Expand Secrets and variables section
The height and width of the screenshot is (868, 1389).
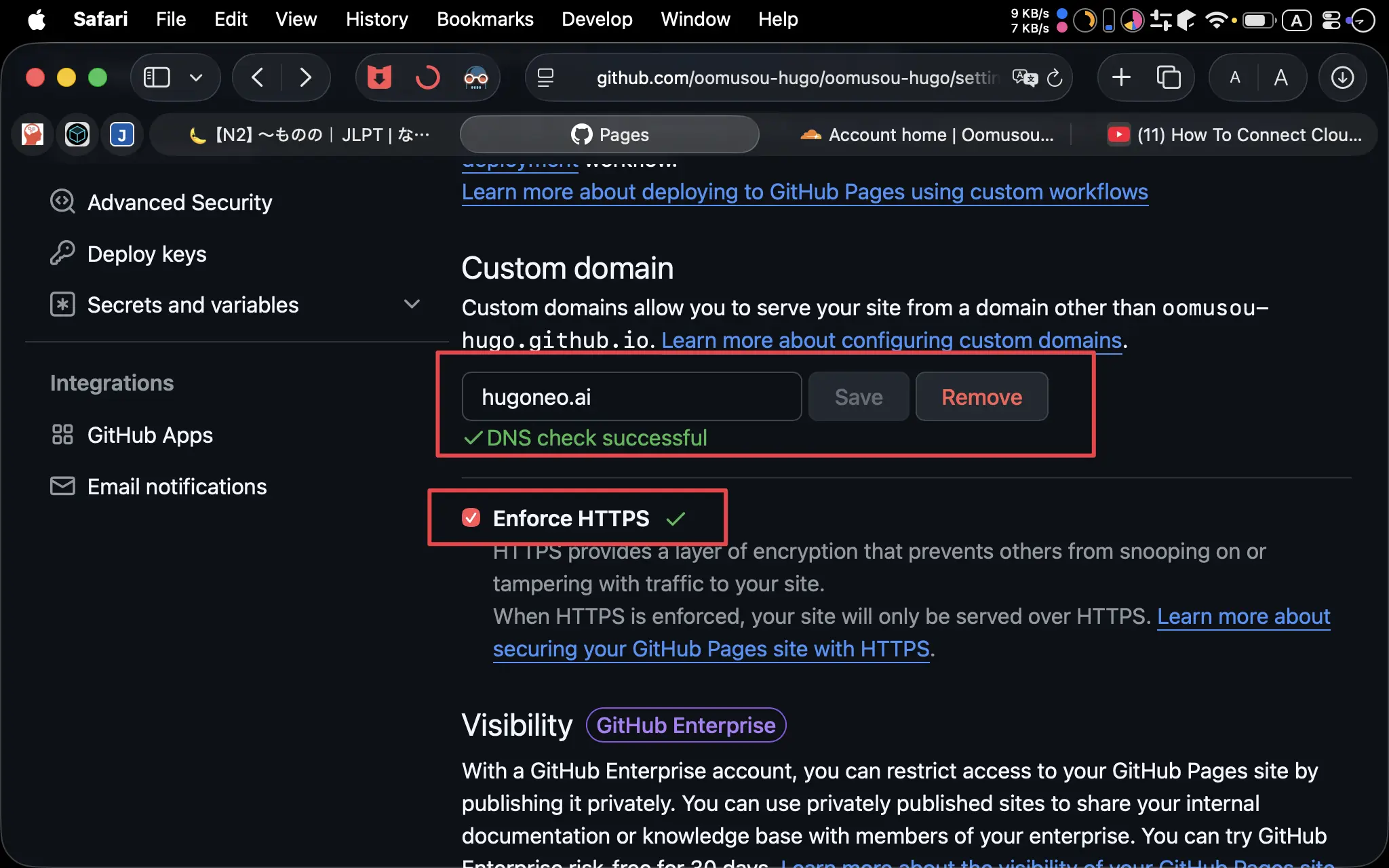click(235, 304)
